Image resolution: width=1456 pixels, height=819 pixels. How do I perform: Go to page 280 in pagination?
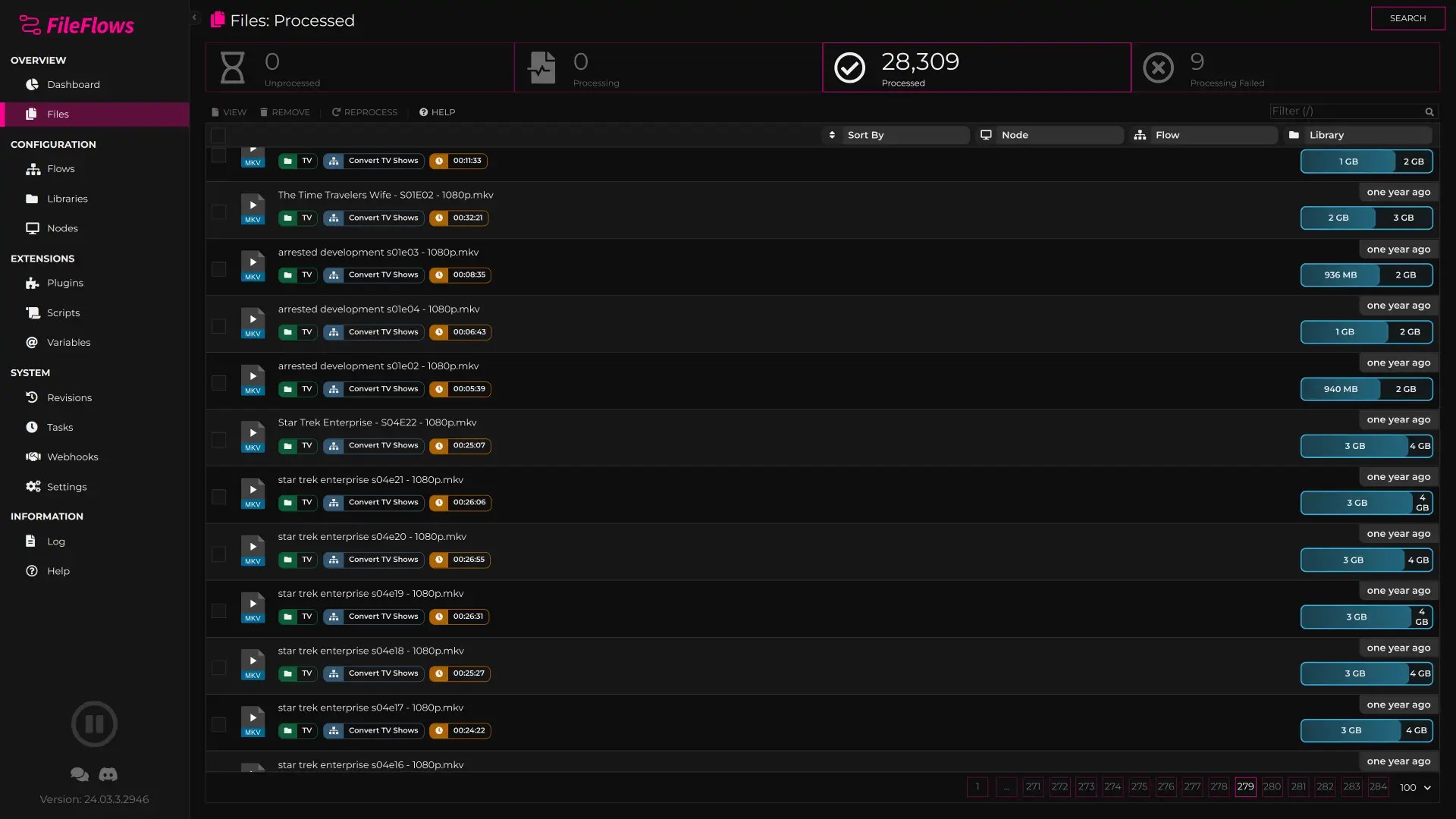pos(1272,786)
